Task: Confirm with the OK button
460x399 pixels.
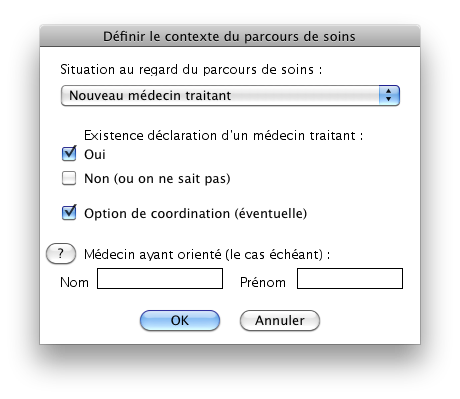Action: [180, 320]
